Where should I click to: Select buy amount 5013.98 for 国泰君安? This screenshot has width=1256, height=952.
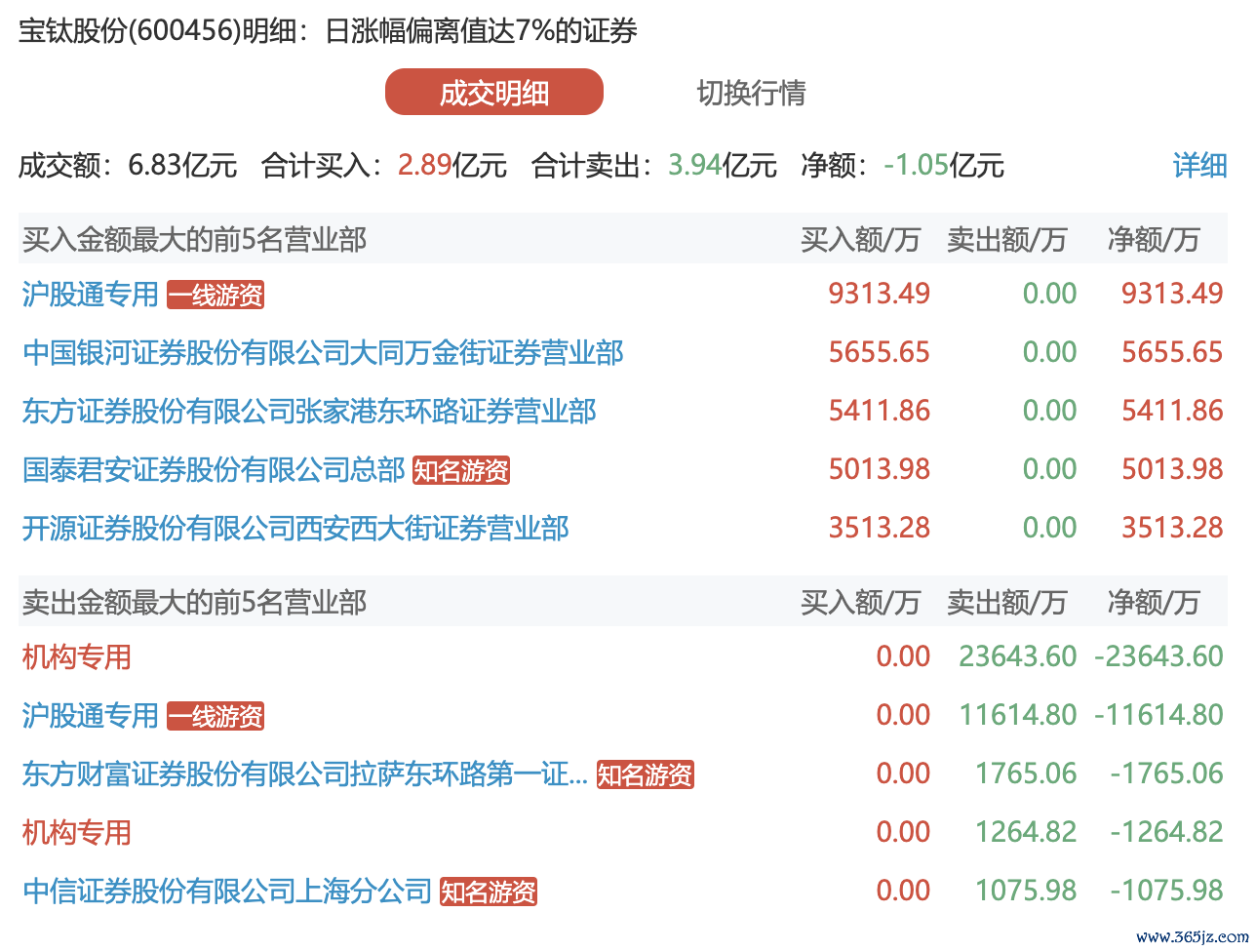[880, 469]
